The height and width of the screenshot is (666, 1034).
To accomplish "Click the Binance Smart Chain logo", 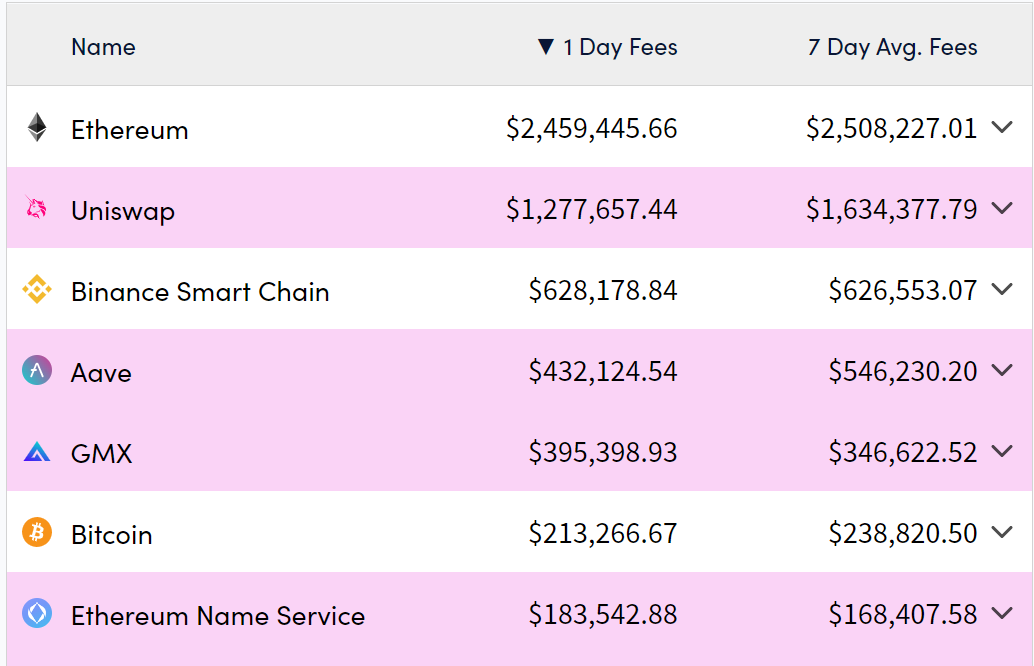I will [x=37, y=290].
